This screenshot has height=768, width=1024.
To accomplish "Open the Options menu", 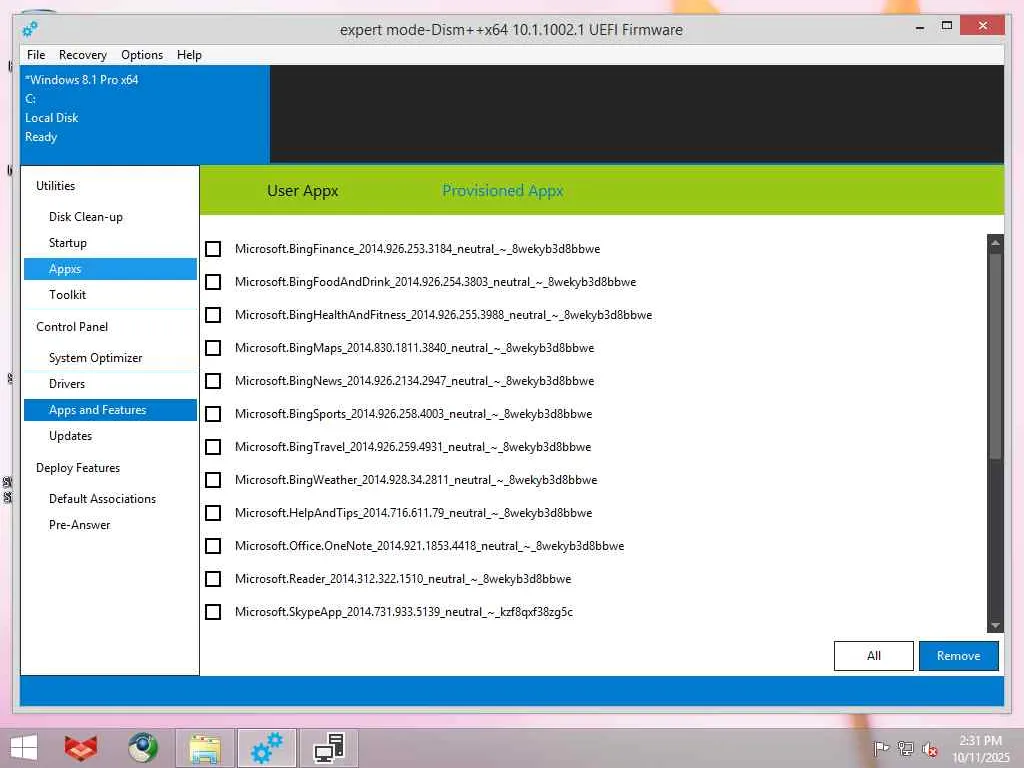I will point(142,55).
